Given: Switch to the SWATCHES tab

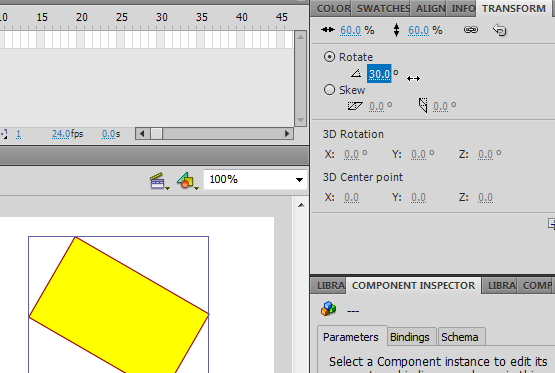Looking at the screenshot, I should (x=383, y=8).
